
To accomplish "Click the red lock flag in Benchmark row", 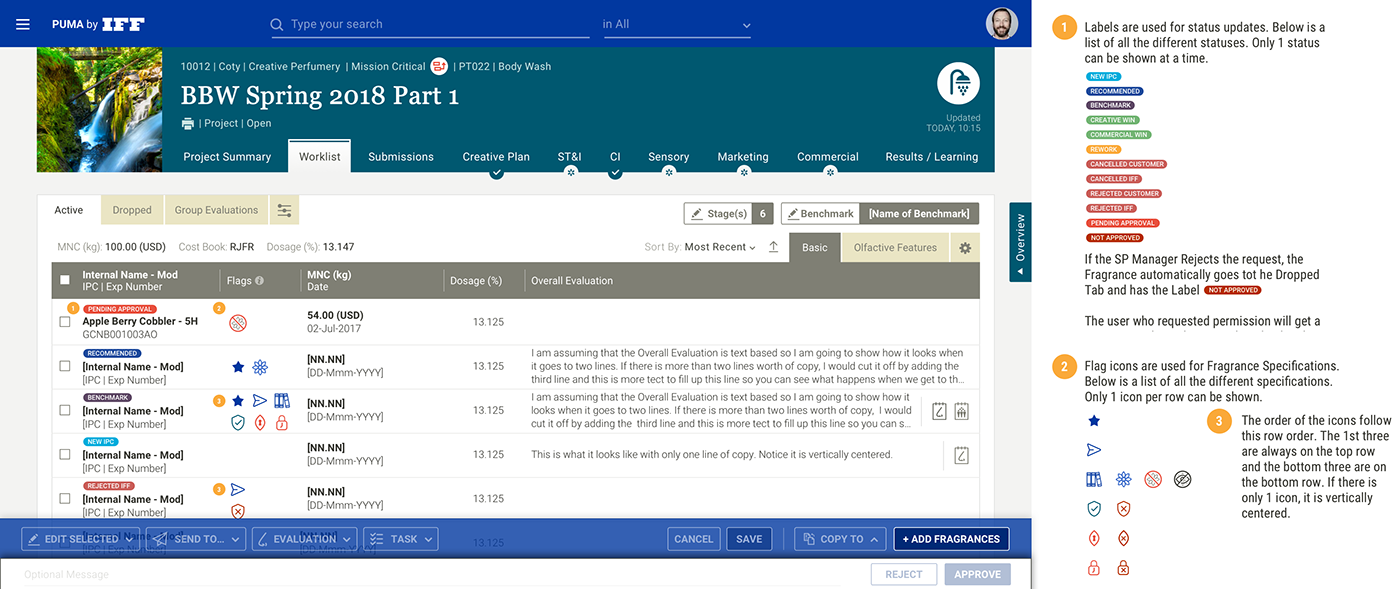I will [282, 423].
